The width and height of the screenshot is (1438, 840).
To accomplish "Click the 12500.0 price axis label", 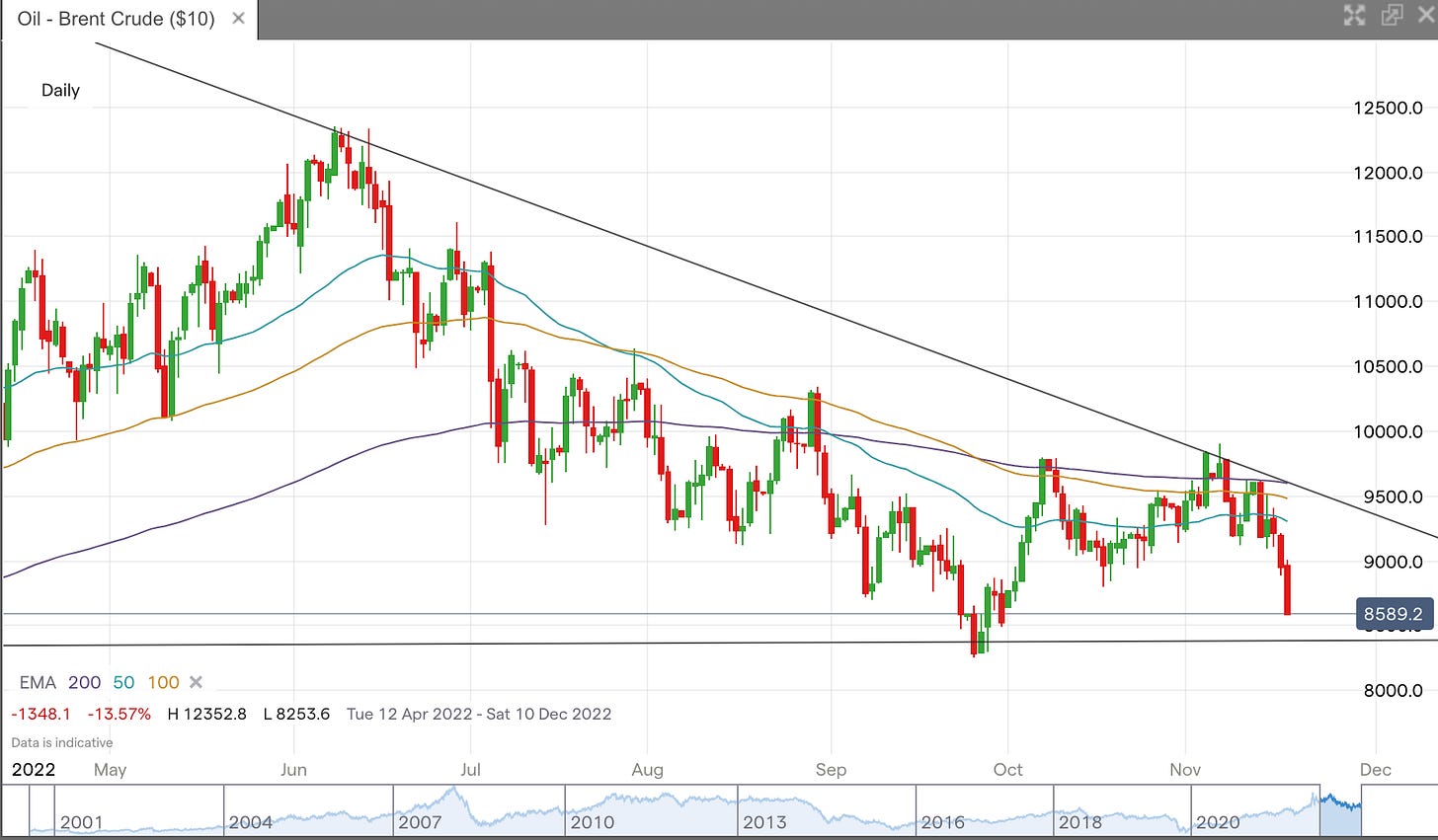I will click(x=1388, y=108).
